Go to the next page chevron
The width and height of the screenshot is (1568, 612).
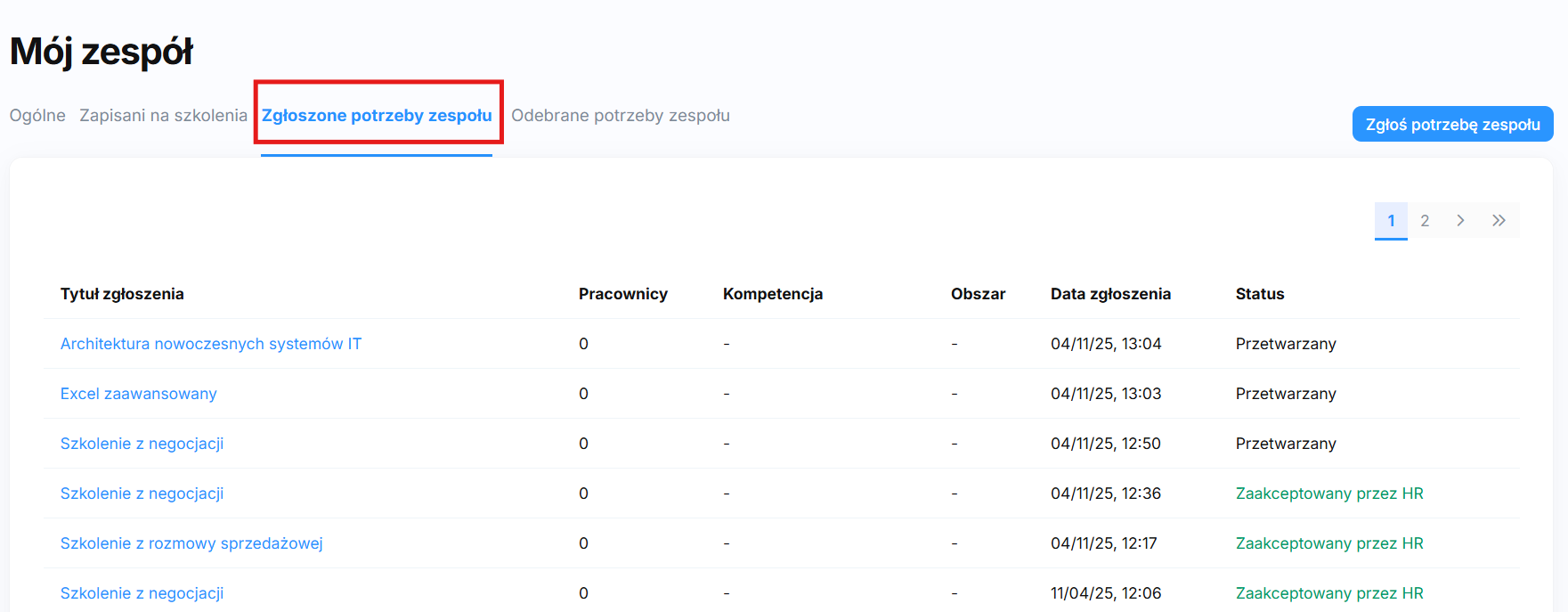pyautogui.click(x=1460, y=221)
